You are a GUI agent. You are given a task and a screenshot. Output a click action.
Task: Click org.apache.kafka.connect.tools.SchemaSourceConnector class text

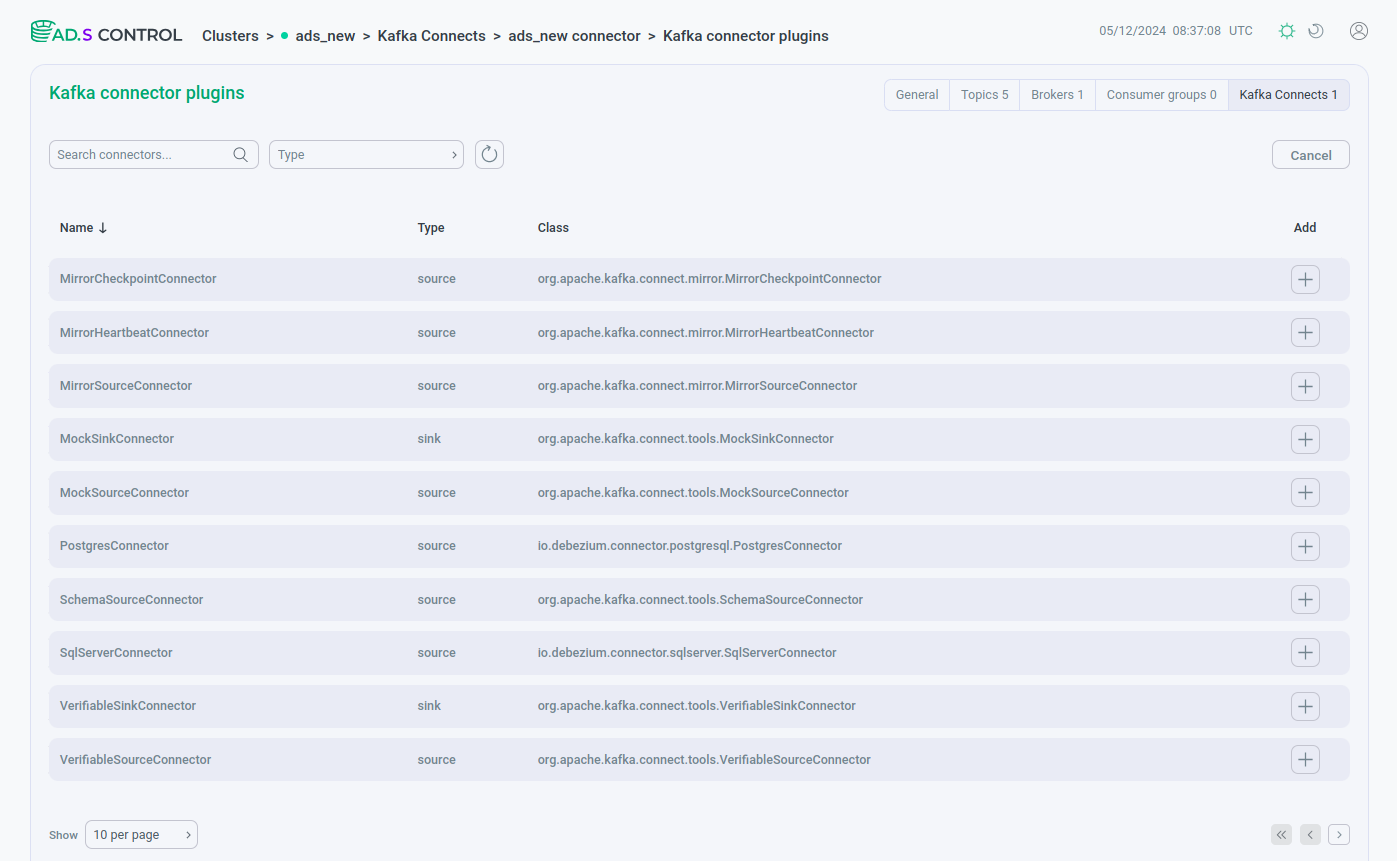(700, 599)
